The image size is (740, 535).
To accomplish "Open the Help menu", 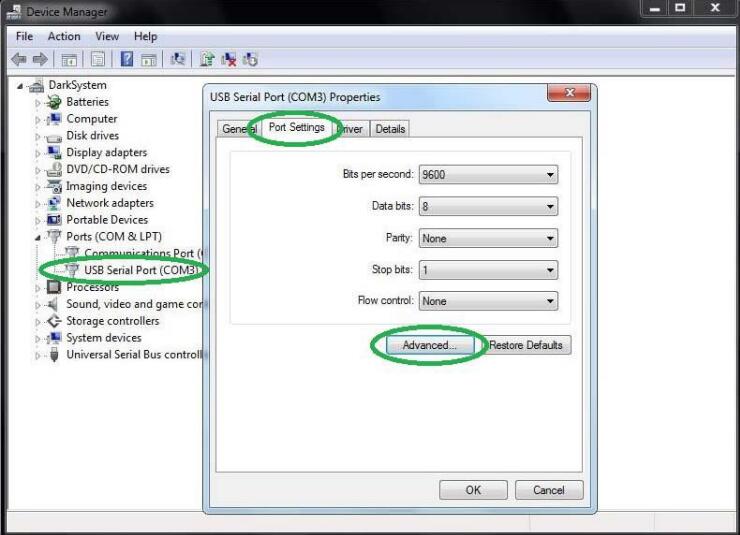I will 145,36.
